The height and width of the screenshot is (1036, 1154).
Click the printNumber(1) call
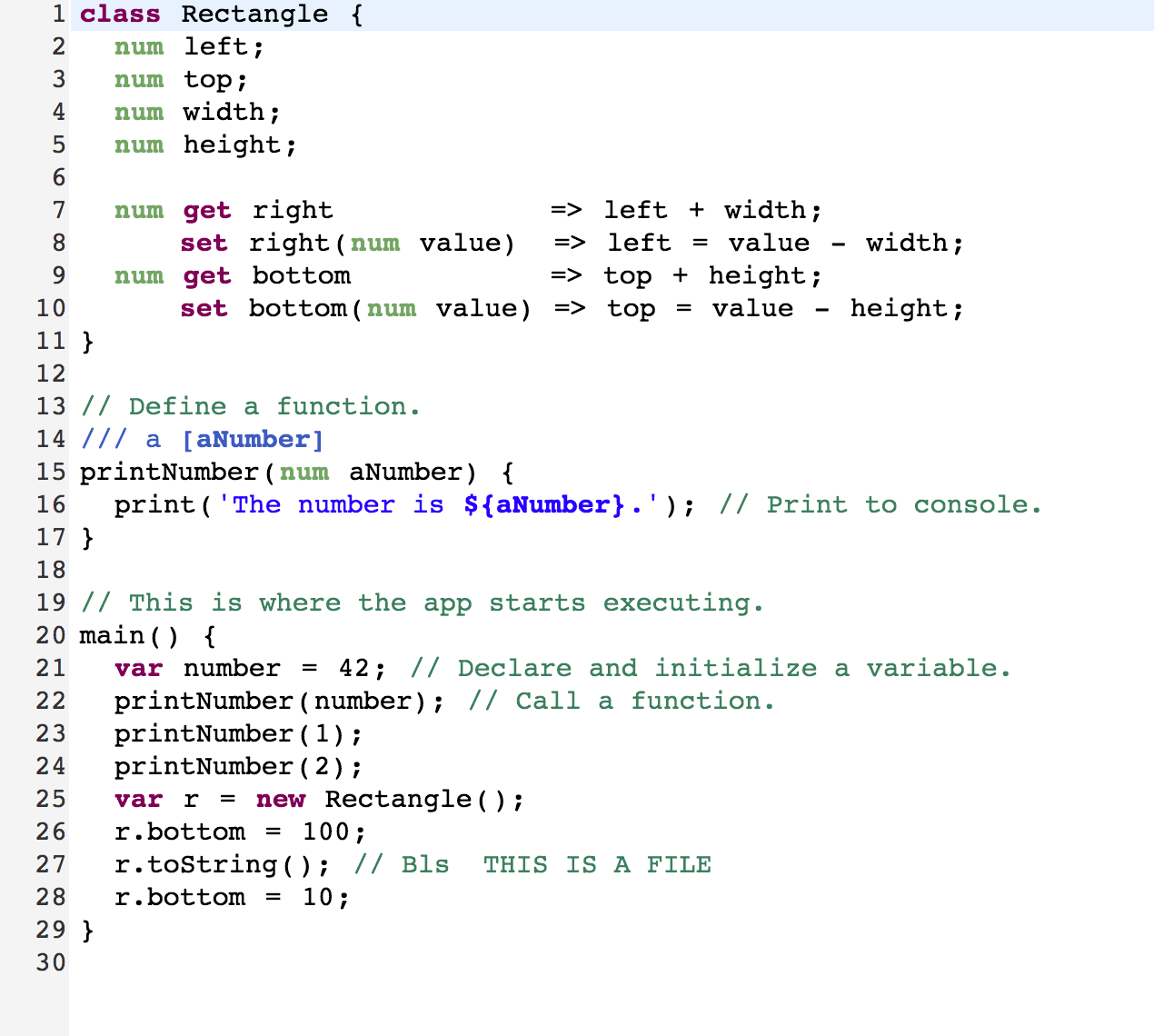[238, 734]
